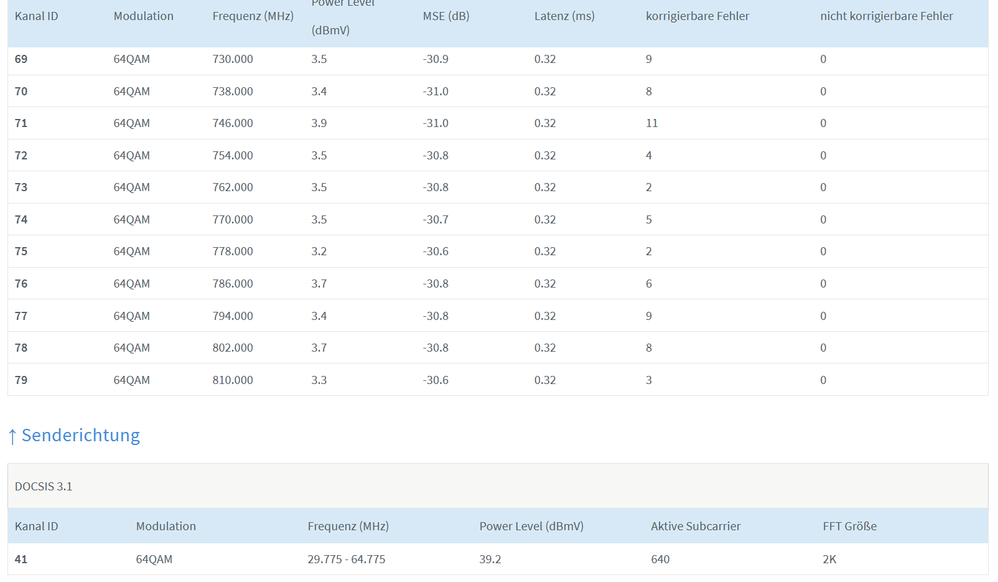Click the 746.000 frequency cell

[232, 123]
